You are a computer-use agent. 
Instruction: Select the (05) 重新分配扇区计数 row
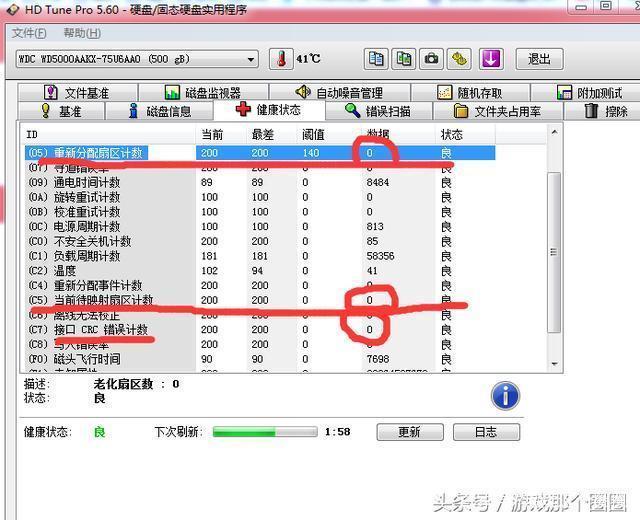[x=260, y=153]
